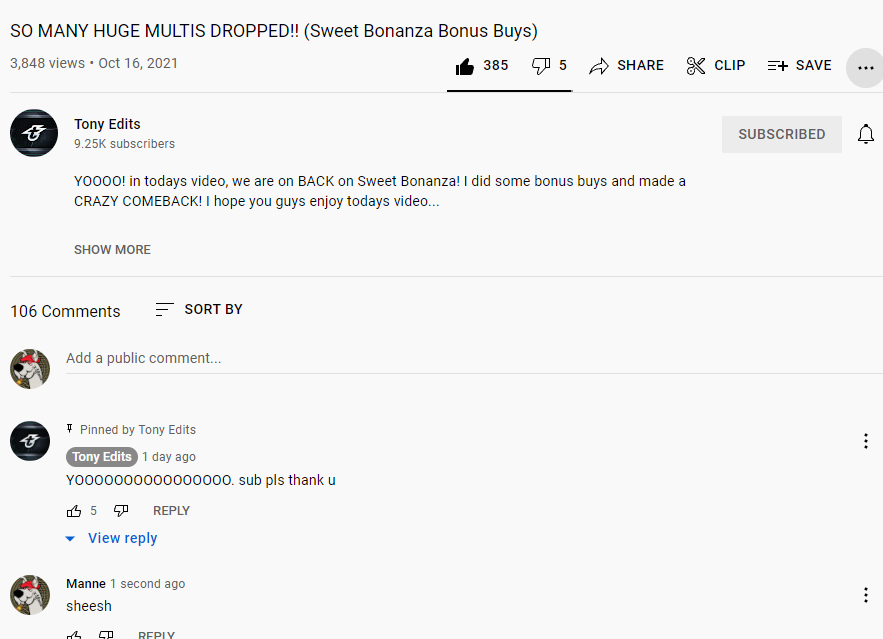883x639 pixels.
Task: Click the 'sheesh' comment text
Action: pos(89,606)
